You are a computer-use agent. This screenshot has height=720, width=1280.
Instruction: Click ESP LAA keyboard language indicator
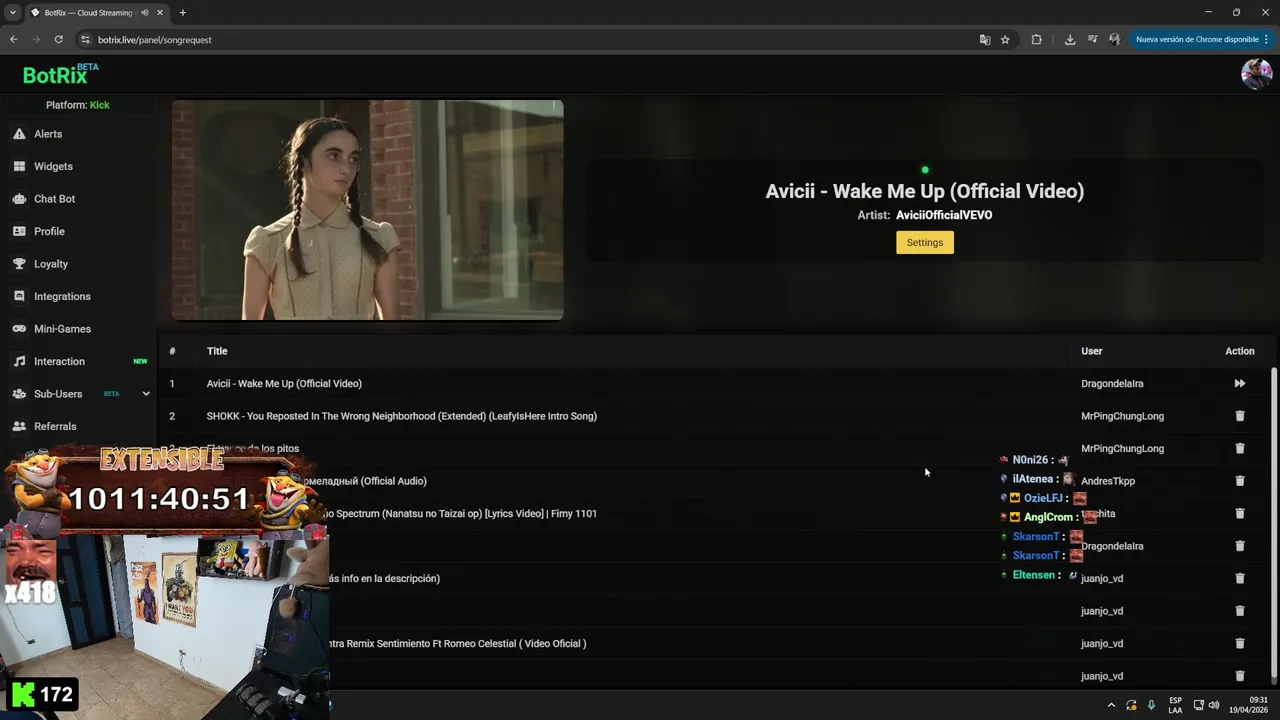click(1175, 705)
